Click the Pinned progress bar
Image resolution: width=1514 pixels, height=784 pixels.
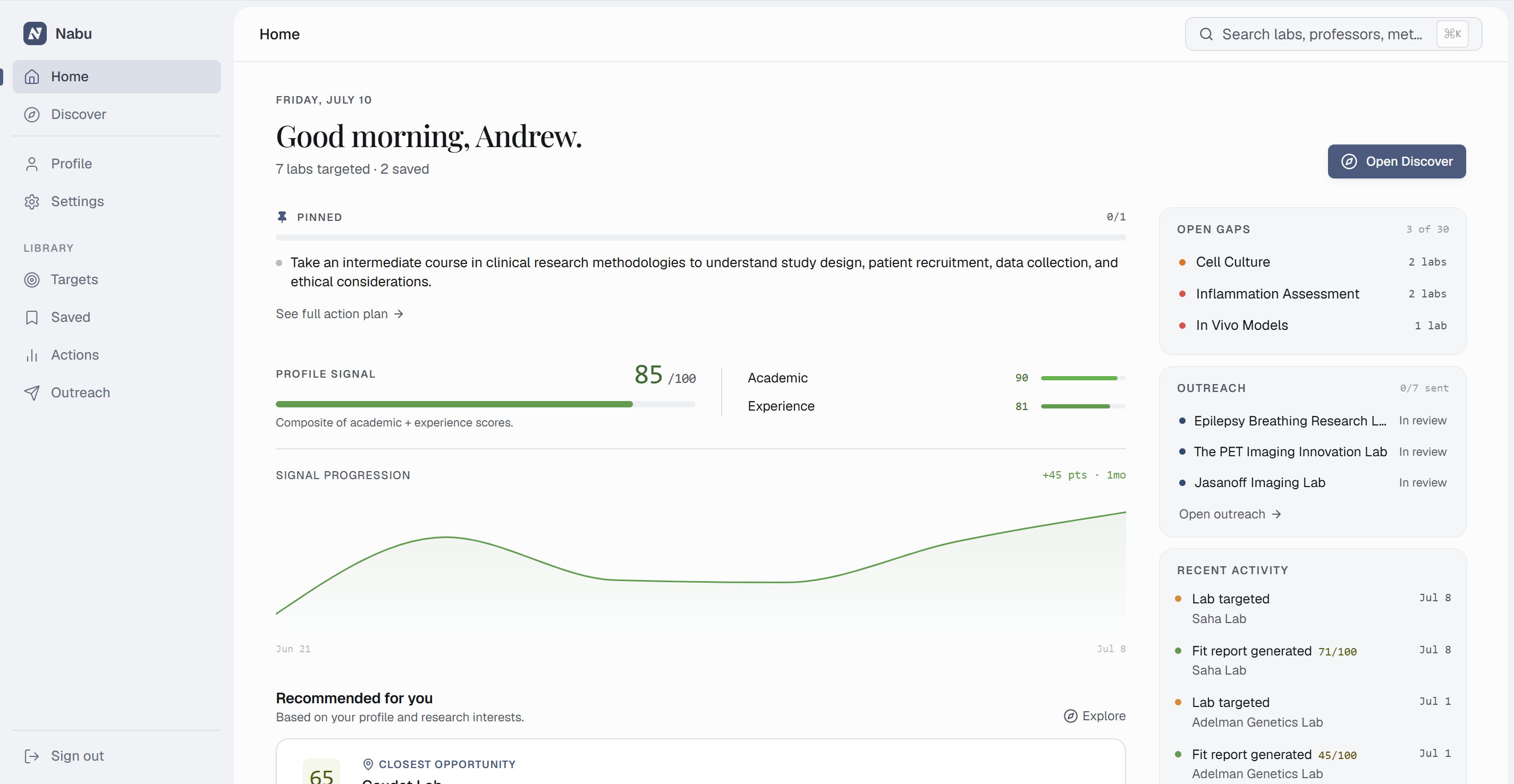(700, 238)
